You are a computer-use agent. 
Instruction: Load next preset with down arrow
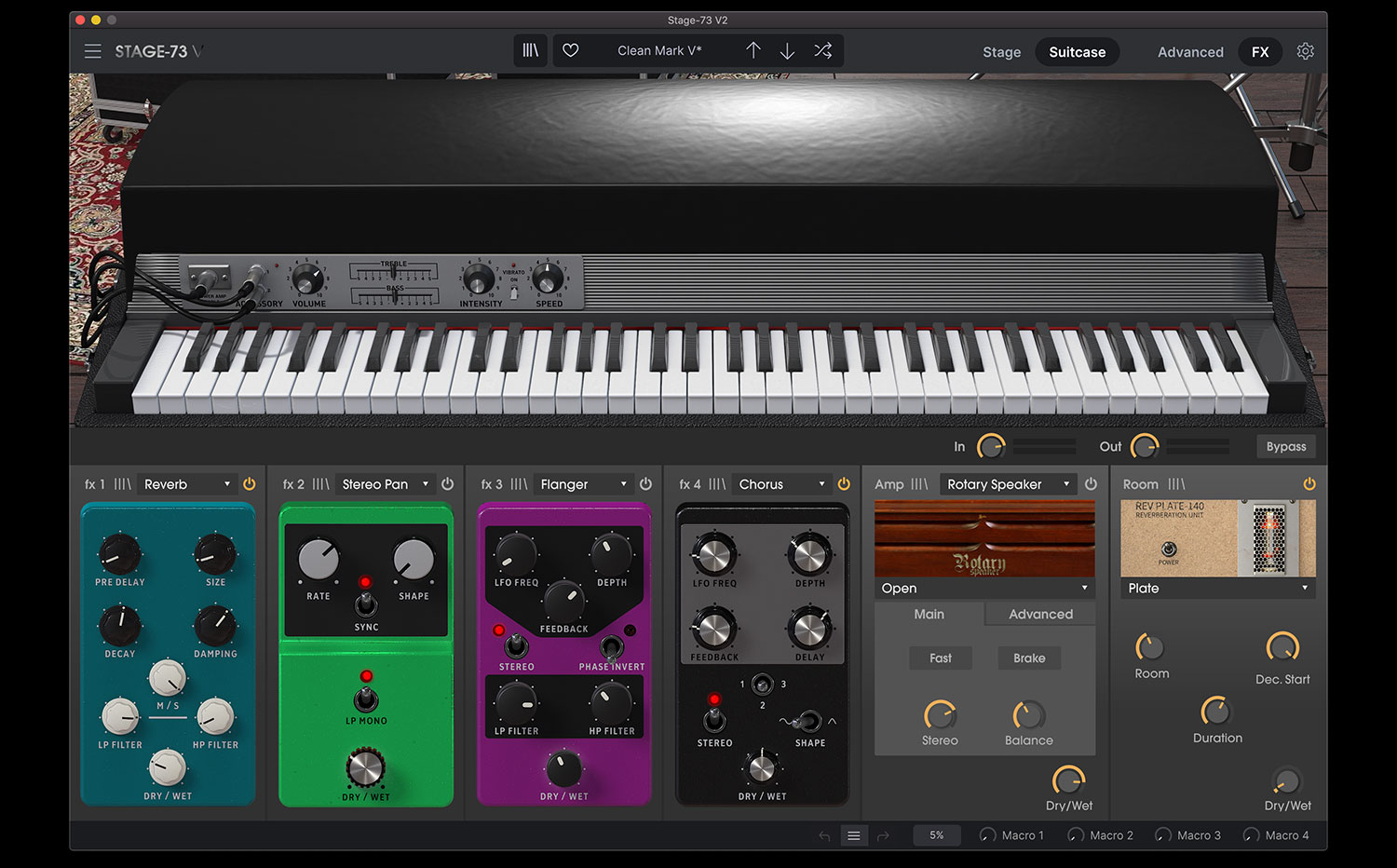point(787,51)
